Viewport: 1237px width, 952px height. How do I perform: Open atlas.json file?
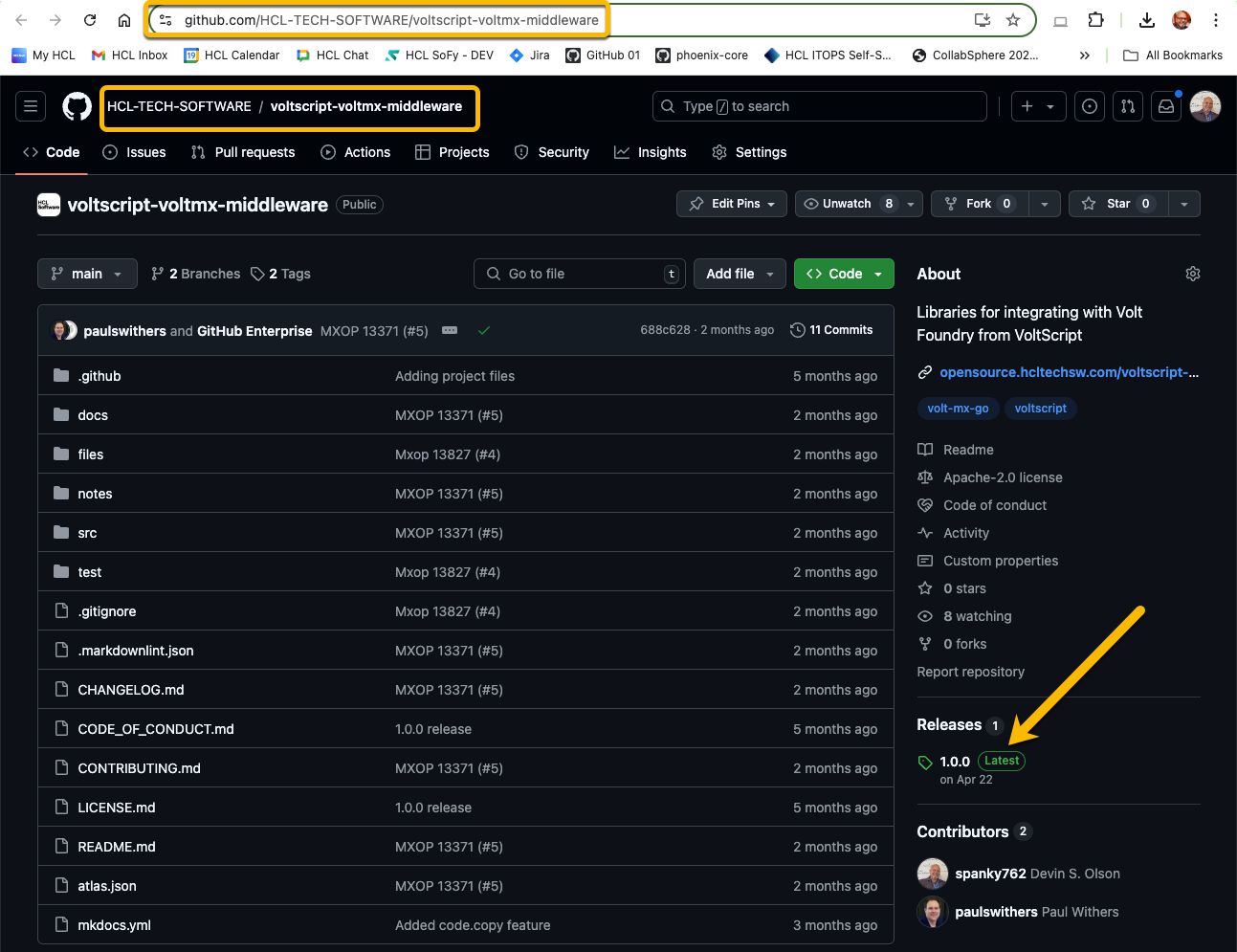click(x=107, y=886)
